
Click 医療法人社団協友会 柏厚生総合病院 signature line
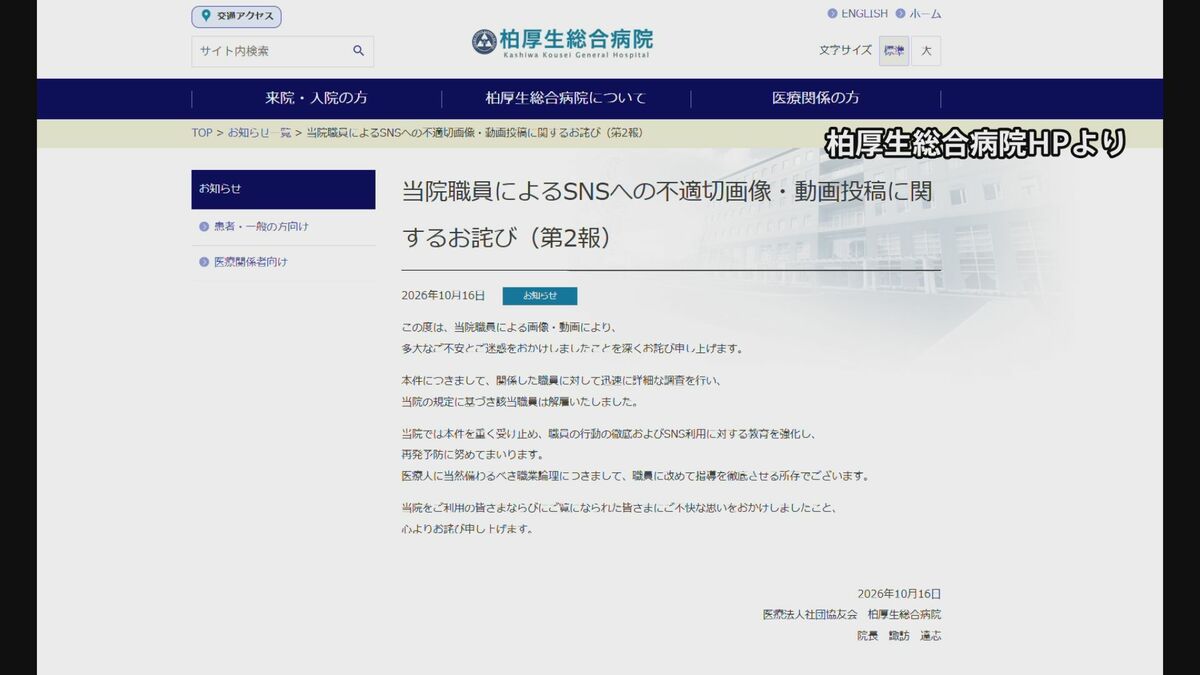pos(851,614)
